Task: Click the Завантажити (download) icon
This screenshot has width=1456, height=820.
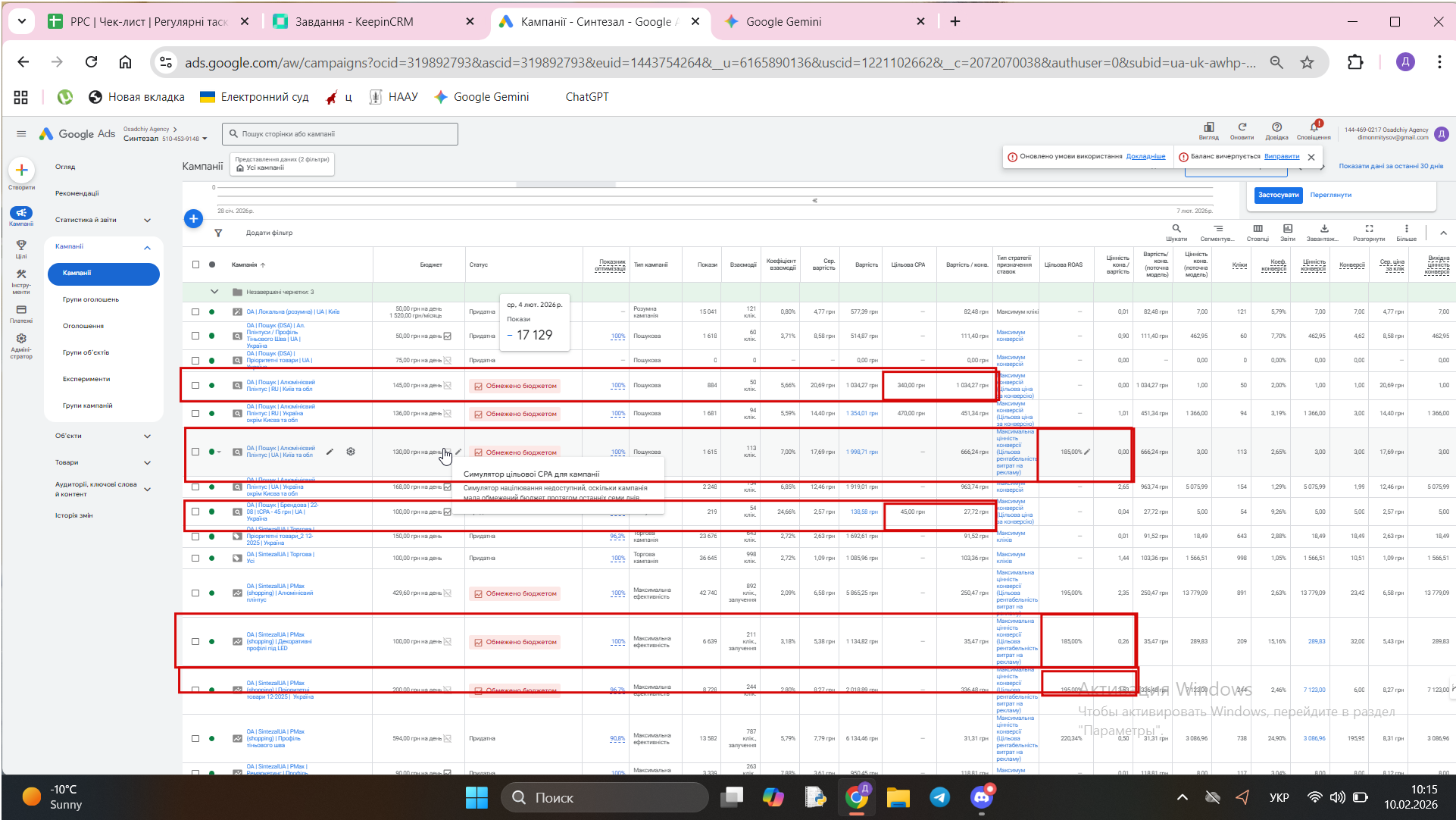Action: coord(1323,229)
